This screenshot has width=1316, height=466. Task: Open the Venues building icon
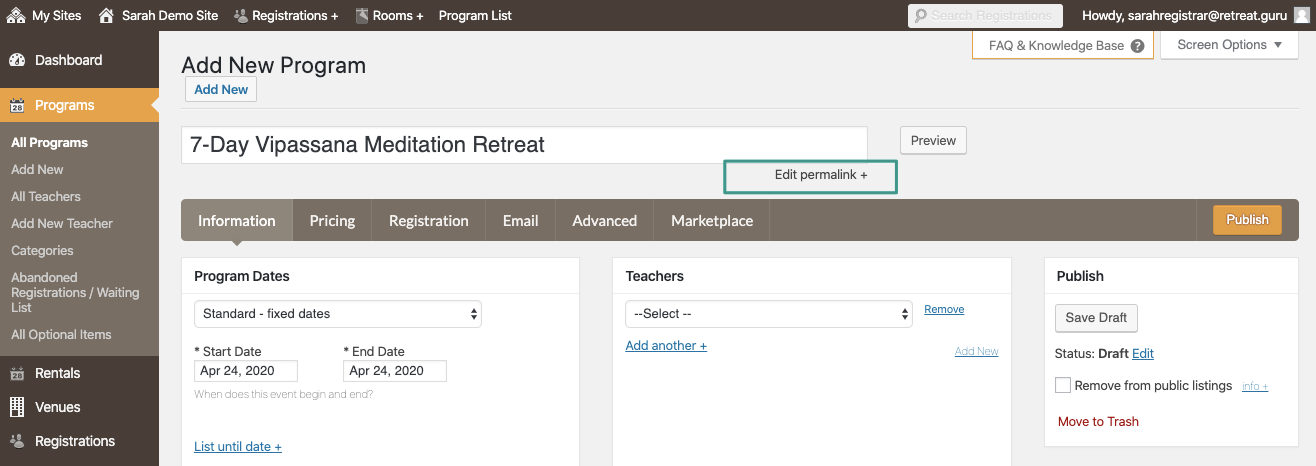coord(17,407)
